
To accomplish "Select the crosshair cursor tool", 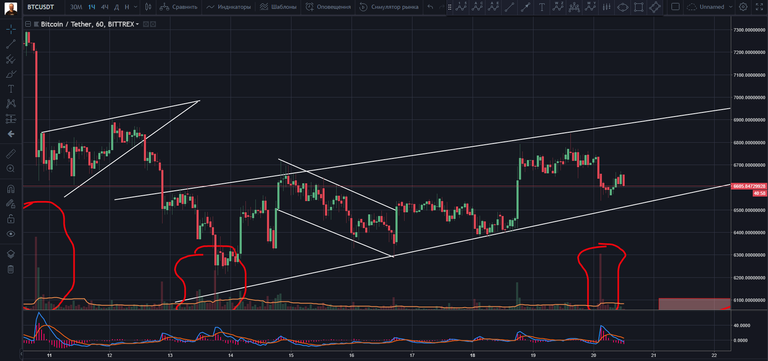I will pyautogui.click(x=11, y=29).
